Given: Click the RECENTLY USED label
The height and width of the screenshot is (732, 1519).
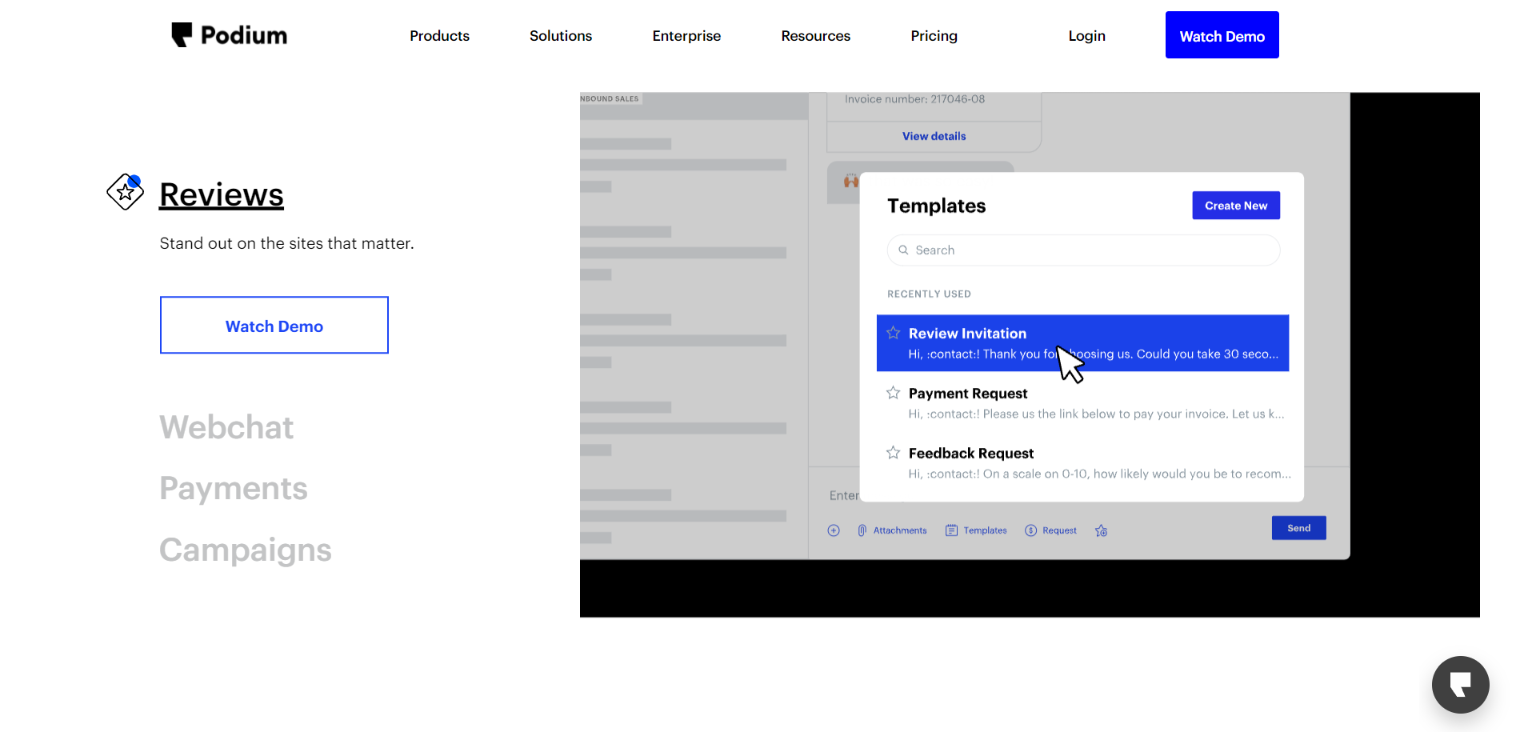Looking at the screenshot, I should point(929,294).
